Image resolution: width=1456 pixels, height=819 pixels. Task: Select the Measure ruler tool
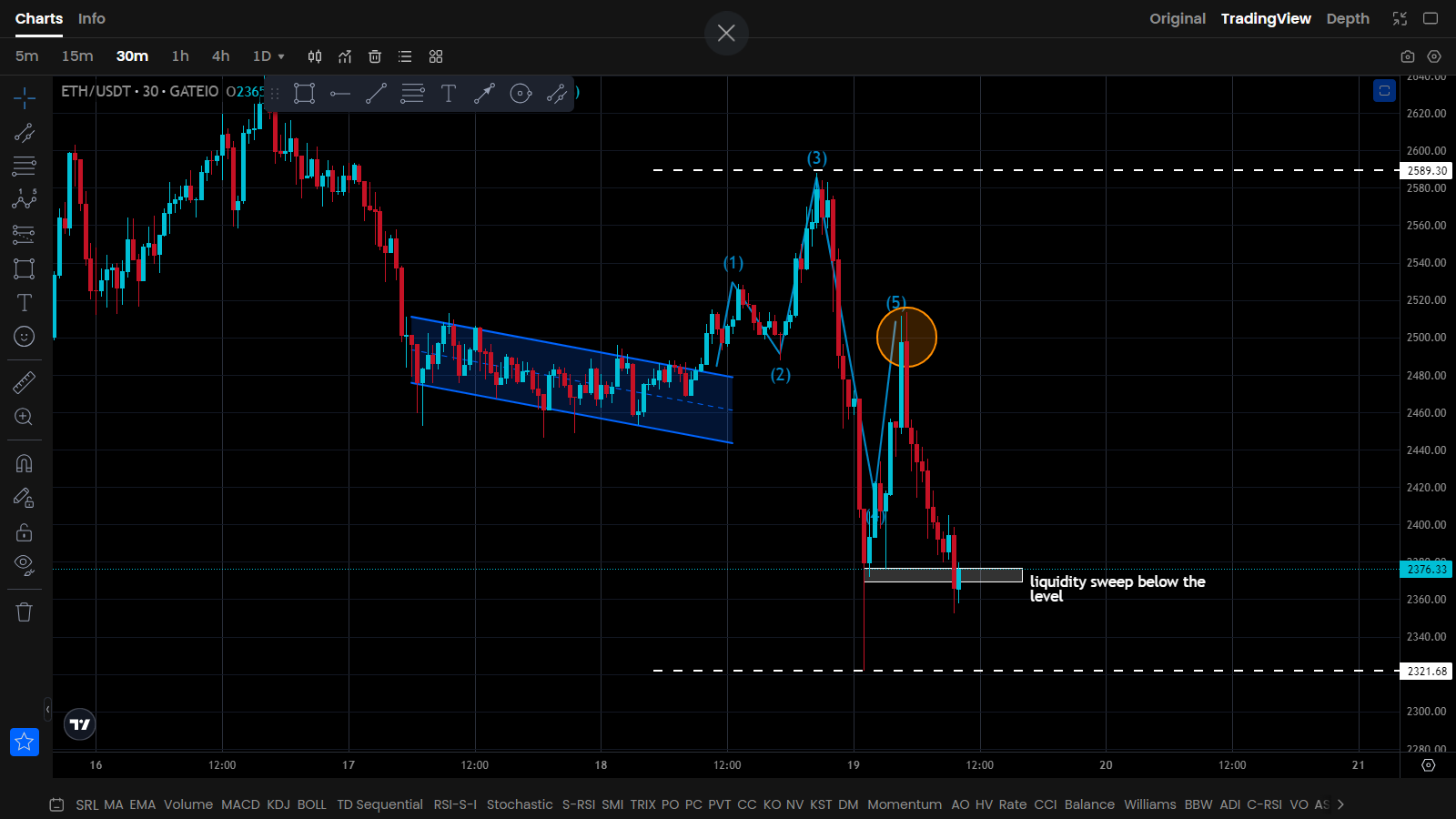(25, 383)
